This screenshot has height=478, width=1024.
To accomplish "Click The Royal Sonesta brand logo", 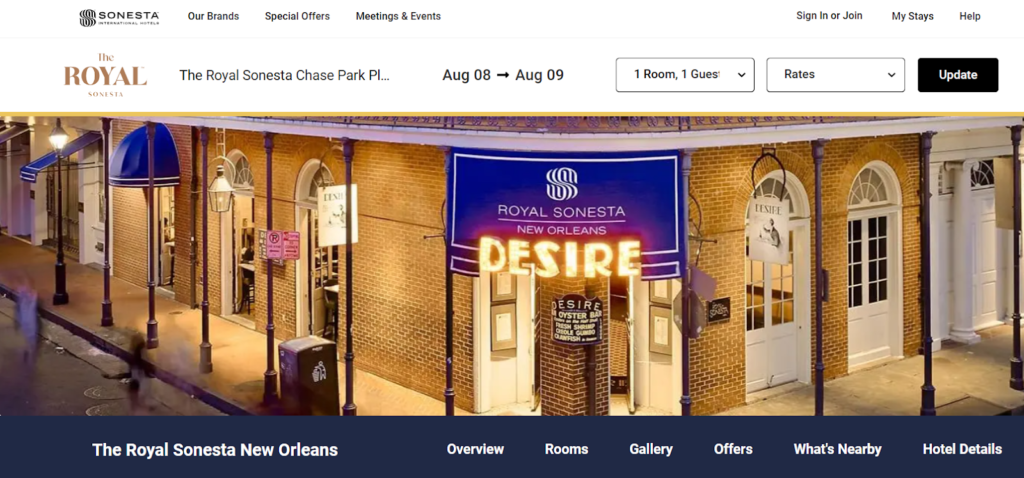I will (x=105, y=75).
